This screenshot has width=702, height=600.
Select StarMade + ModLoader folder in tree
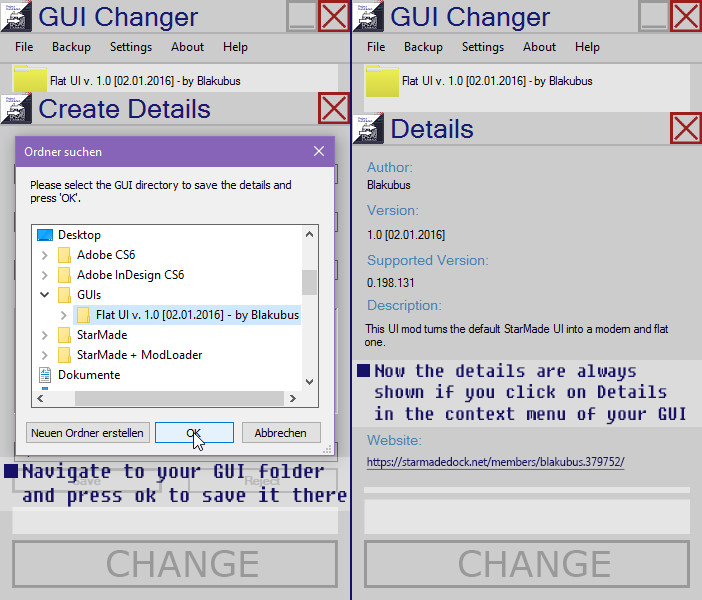139,355
